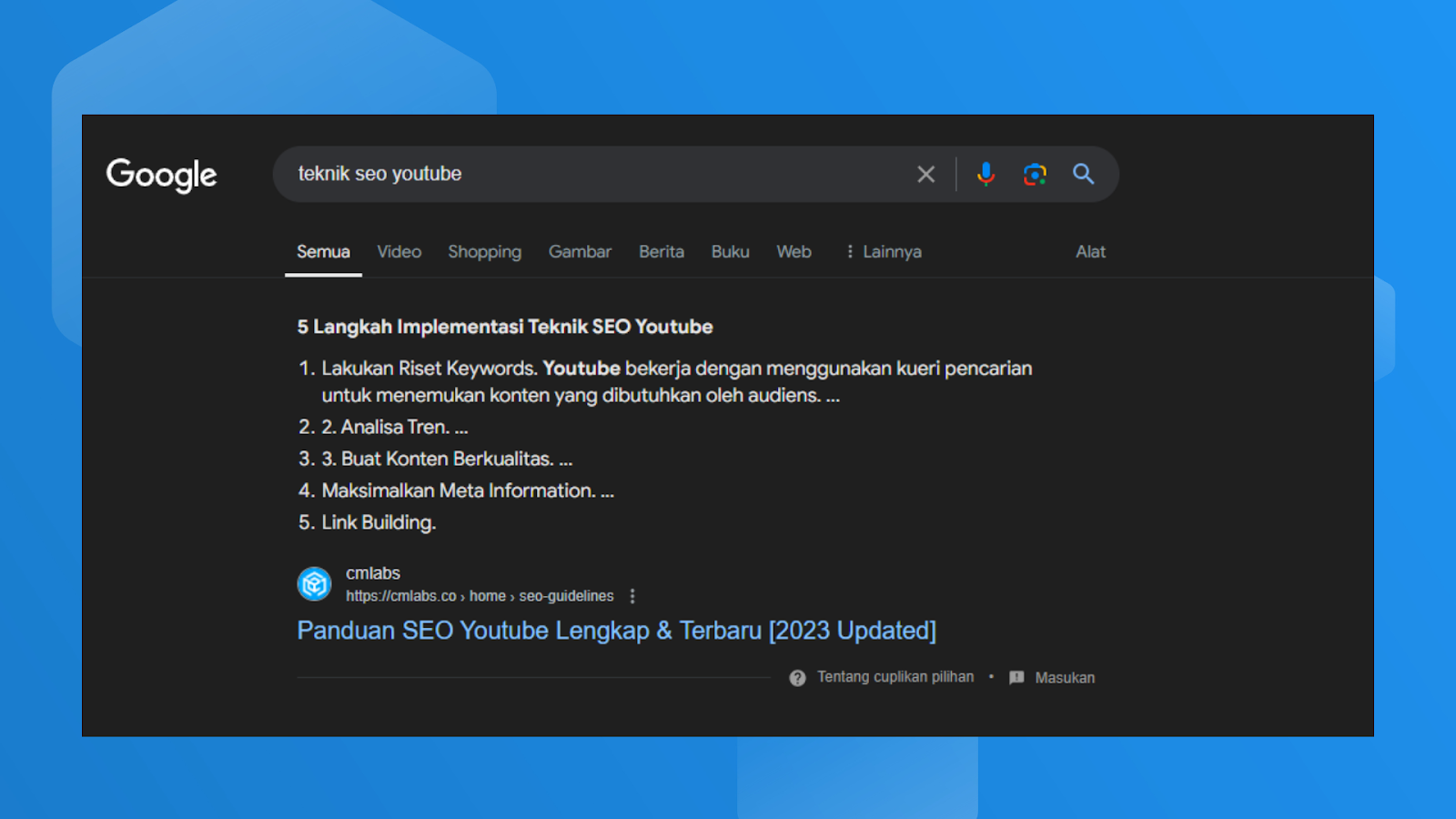Select the Semua tab
The width and height of the screenshot is (1456, 819).
click(x=323, y=252)
